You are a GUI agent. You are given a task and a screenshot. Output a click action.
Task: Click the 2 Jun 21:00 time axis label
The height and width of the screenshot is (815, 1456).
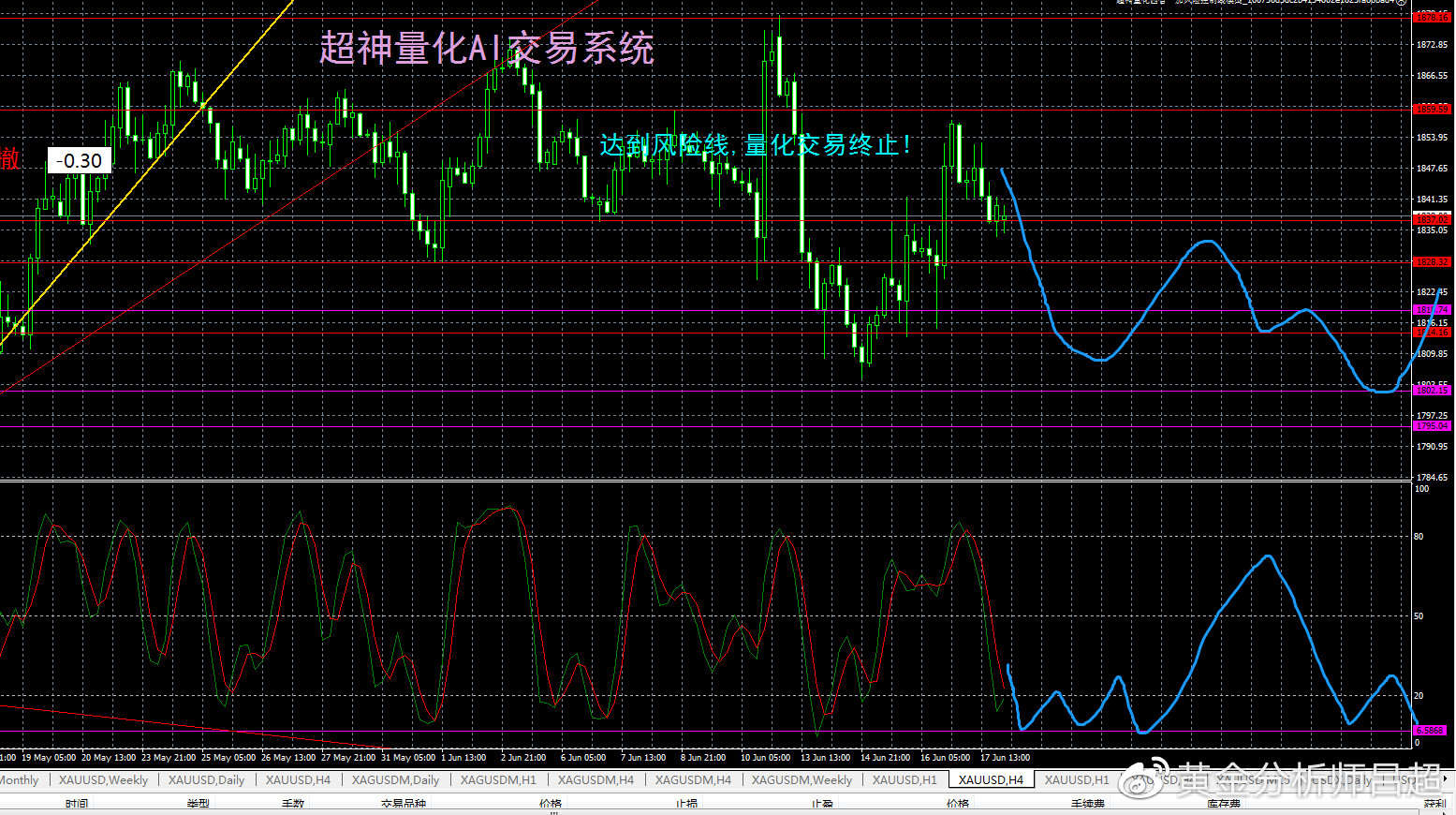click(523, 757)
